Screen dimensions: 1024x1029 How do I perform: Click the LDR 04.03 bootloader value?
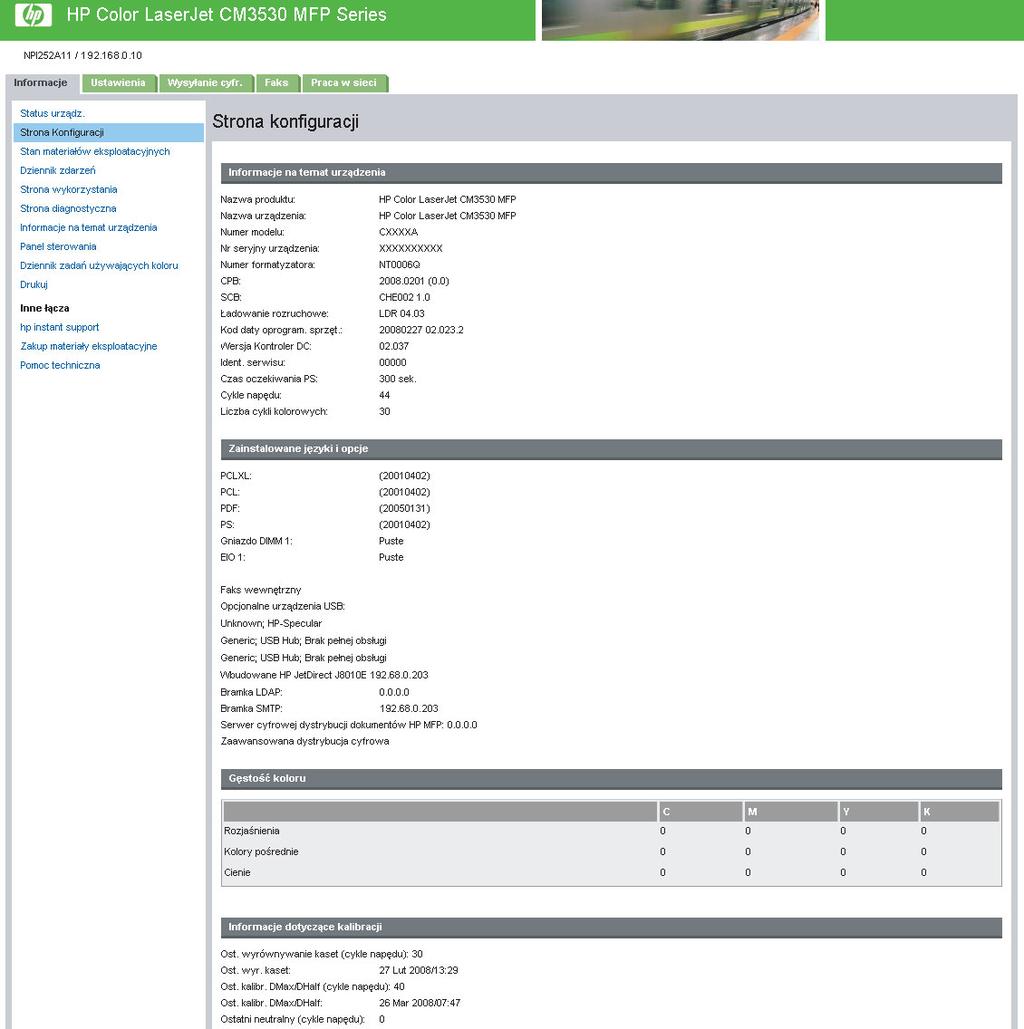402,314
